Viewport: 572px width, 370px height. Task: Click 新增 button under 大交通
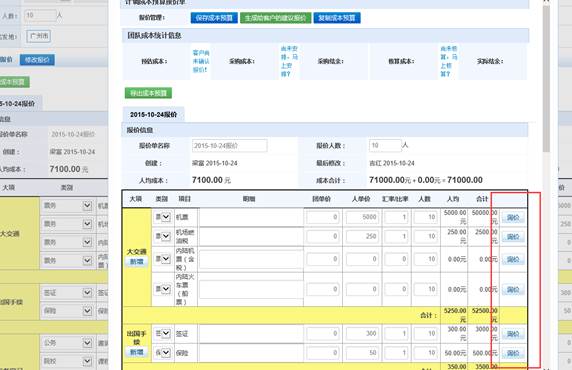point(137,262)
